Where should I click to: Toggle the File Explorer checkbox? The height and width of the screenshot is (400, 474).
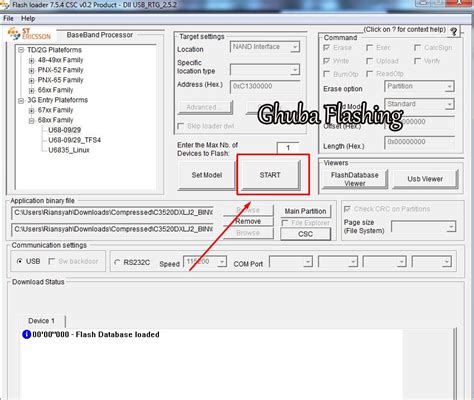point(285,223)
